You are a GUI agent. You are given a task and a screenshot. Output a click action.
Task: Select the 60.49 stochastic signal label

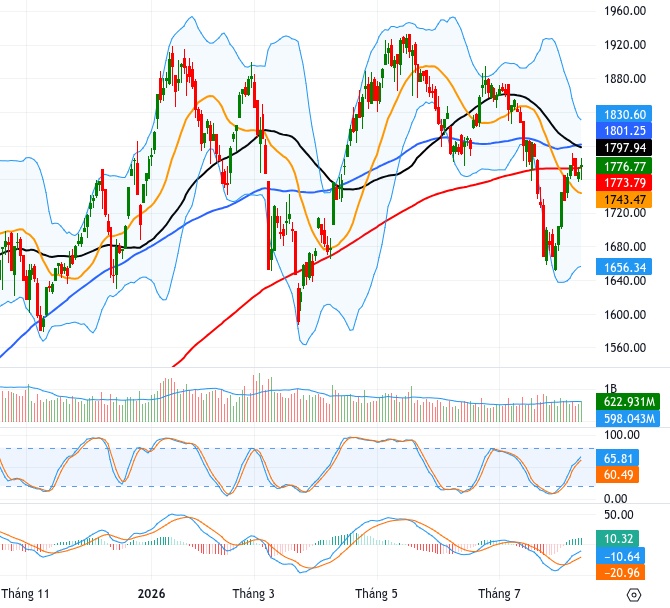[617, 474]
